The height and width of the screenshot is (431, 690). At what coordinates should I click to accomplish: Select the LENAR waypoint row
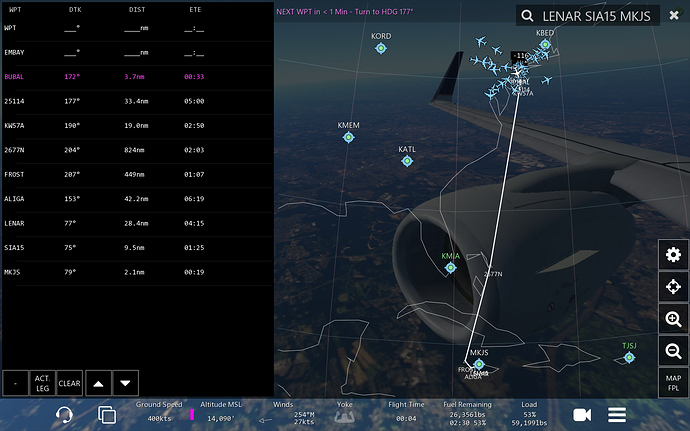137,223
